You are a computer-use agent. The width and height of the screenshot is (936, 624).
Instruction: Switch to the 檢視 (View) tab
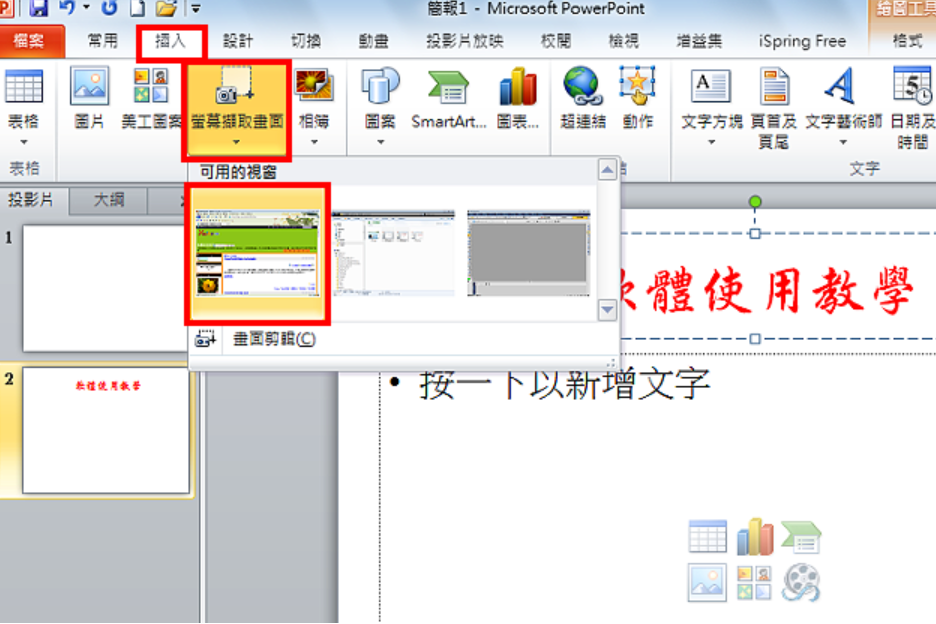click(x=623, y=41)
